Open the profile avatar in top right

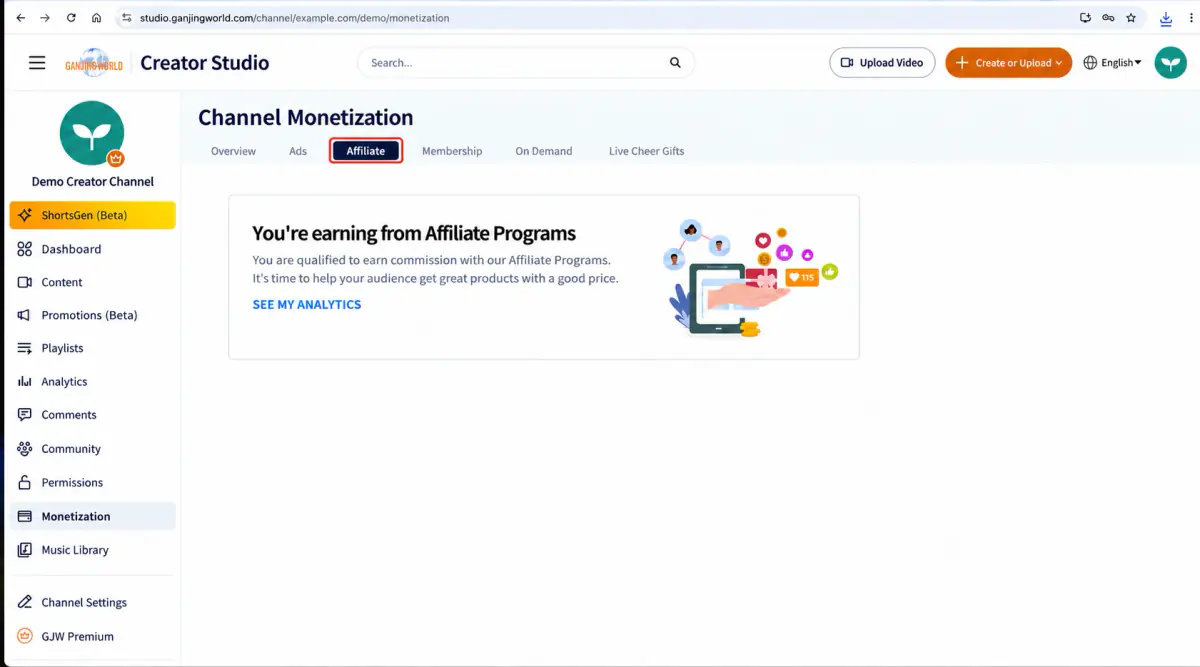point(1171,62)
